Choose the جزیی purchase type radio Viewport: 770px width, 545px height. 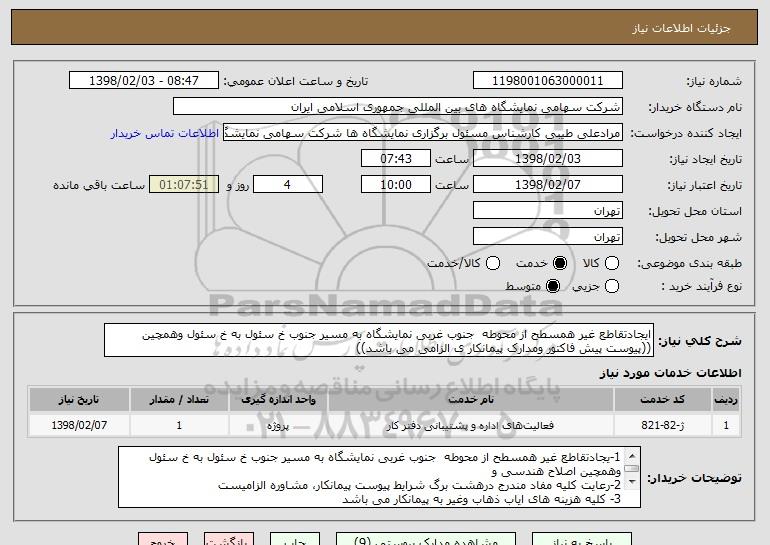tap(611, 286)
